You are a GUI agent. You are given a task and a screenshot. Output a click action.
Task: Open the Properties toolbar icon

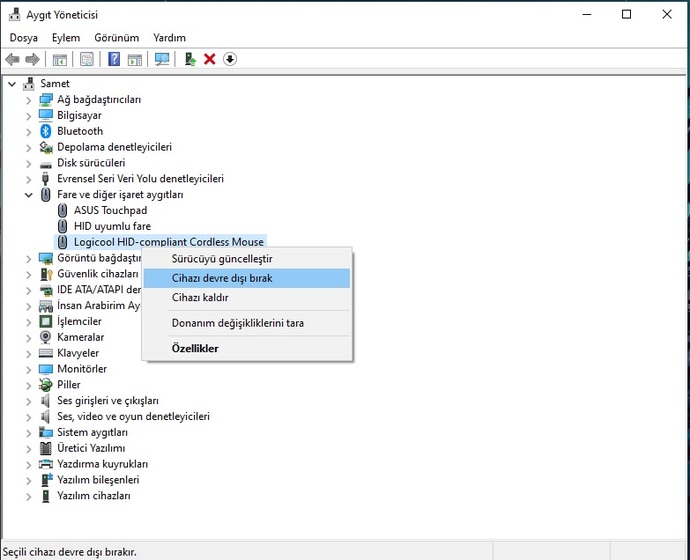point(87,59)
